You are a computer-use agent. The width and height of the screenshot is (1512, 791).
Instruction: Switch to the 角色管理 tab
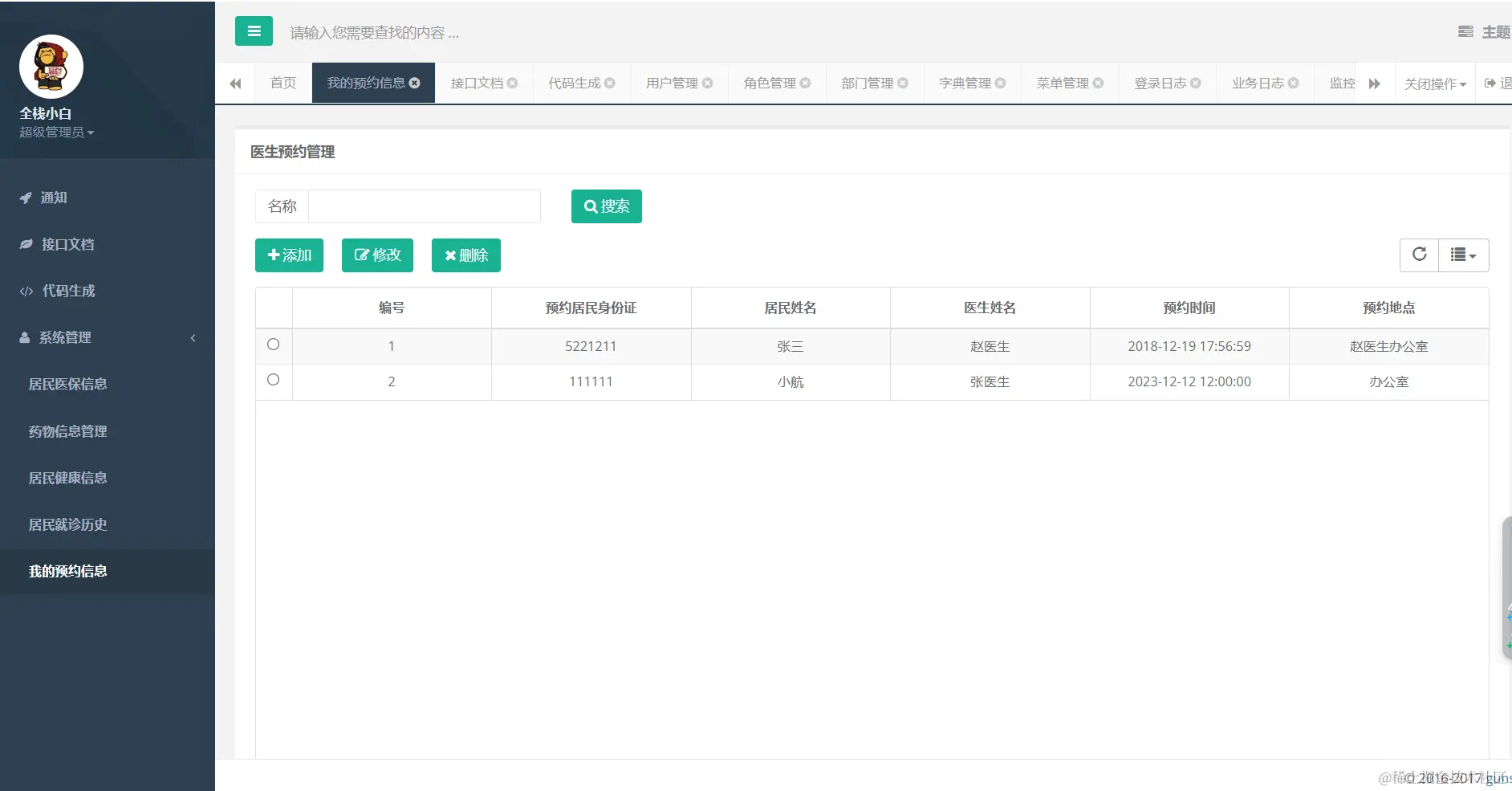pos(770,83)
